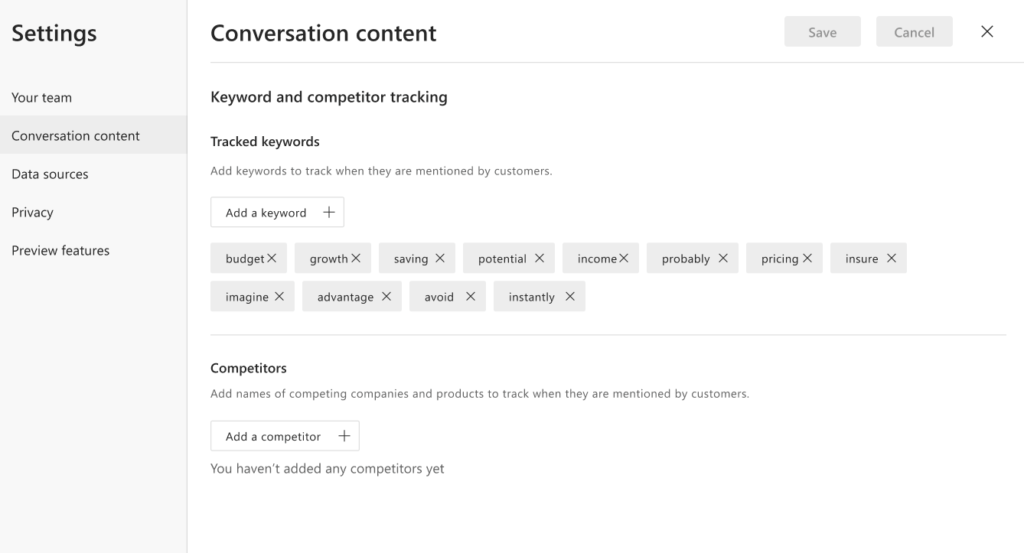Go to the Privacy settings section

pos(33,212)
